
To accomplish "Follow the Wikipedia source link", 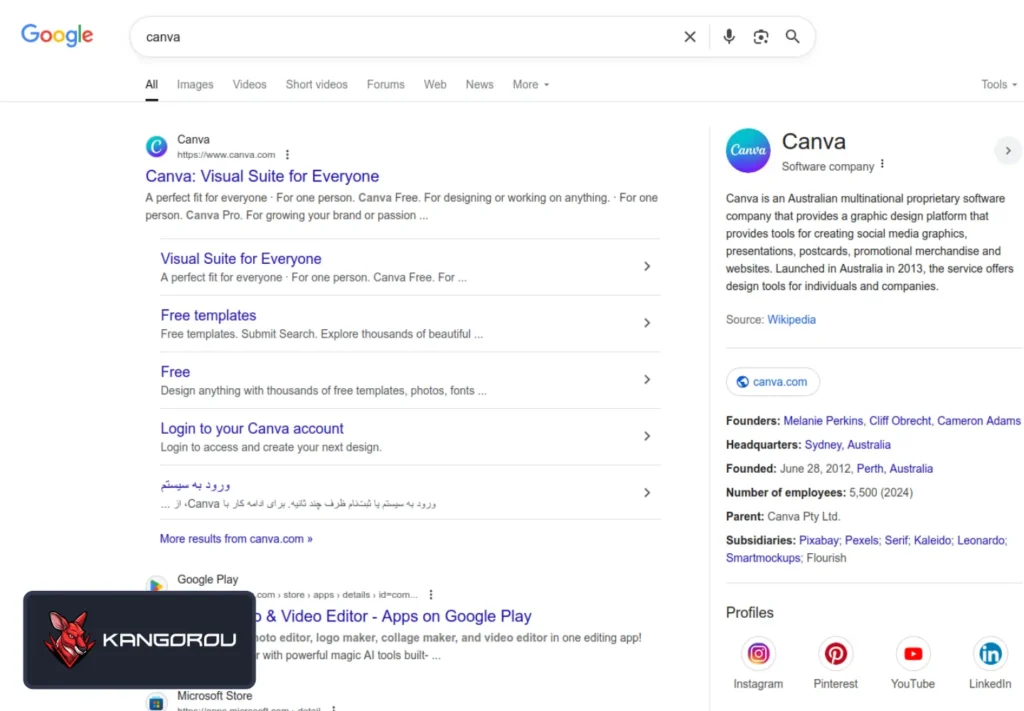I will click(x=791, y=320).
